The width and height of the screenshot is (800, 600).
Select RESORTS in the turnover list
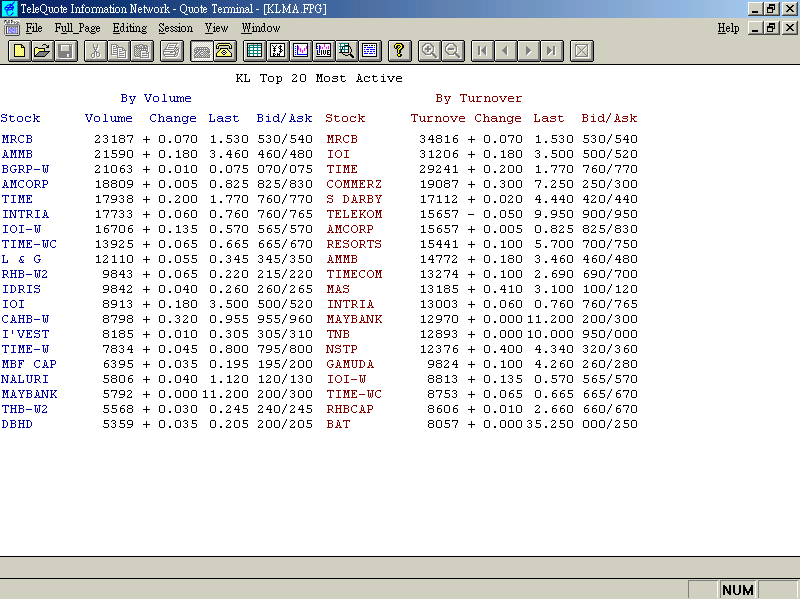(354, 244)
